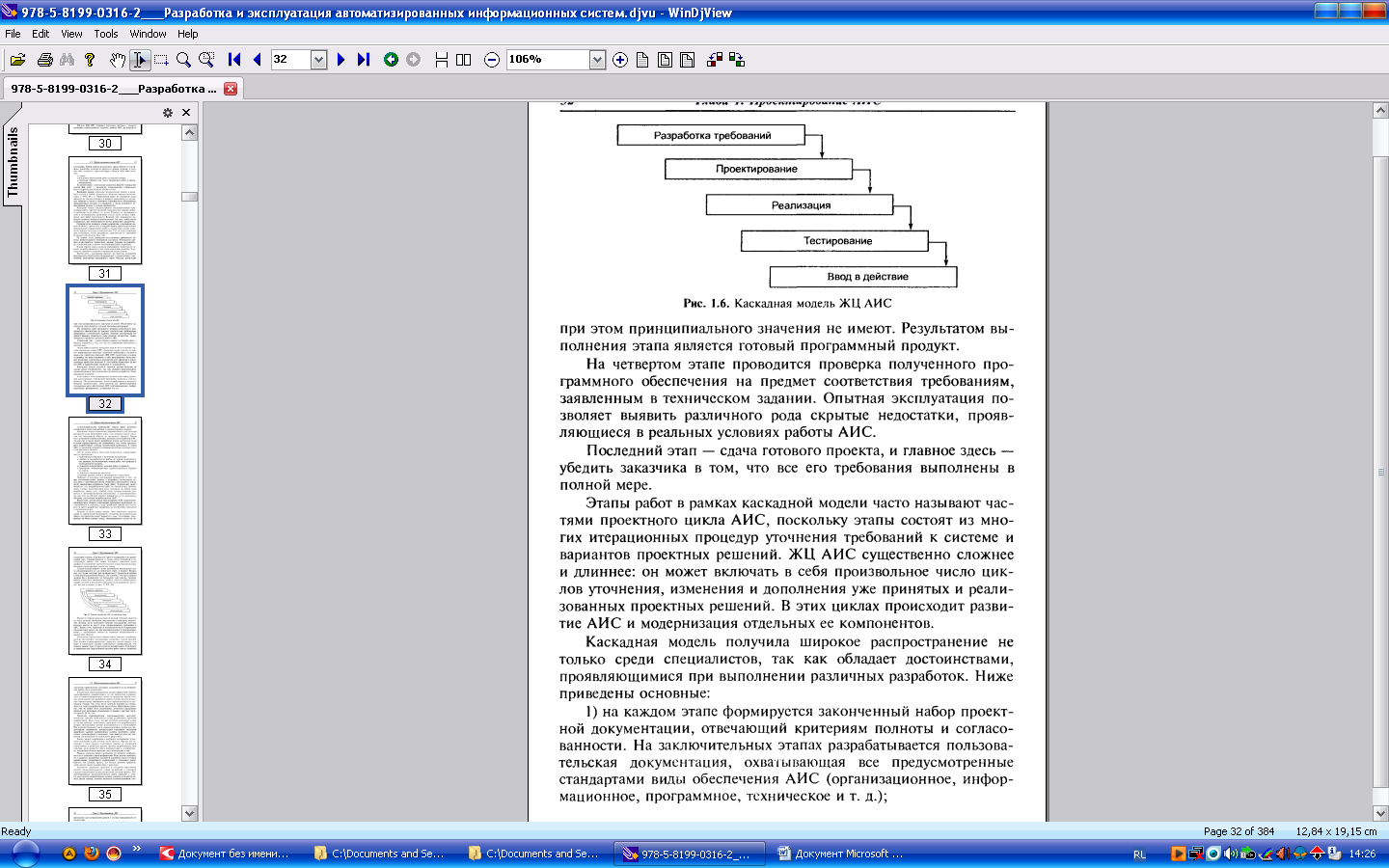Close the document tab with red X

(231, 89)
